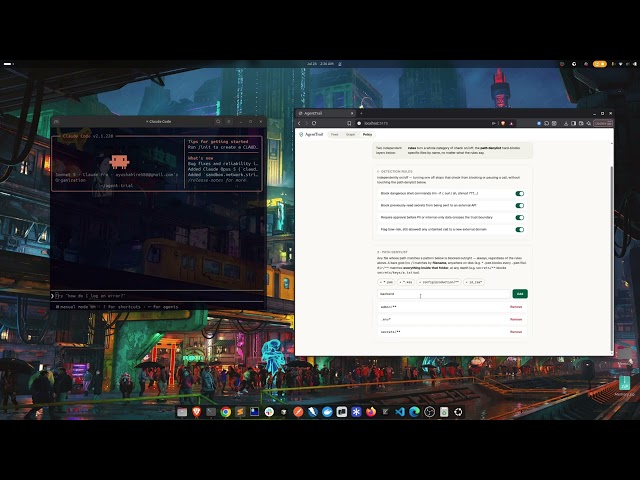Toggle the browser sidebar panel icon

pyautogui.click(x=573, y=123)
